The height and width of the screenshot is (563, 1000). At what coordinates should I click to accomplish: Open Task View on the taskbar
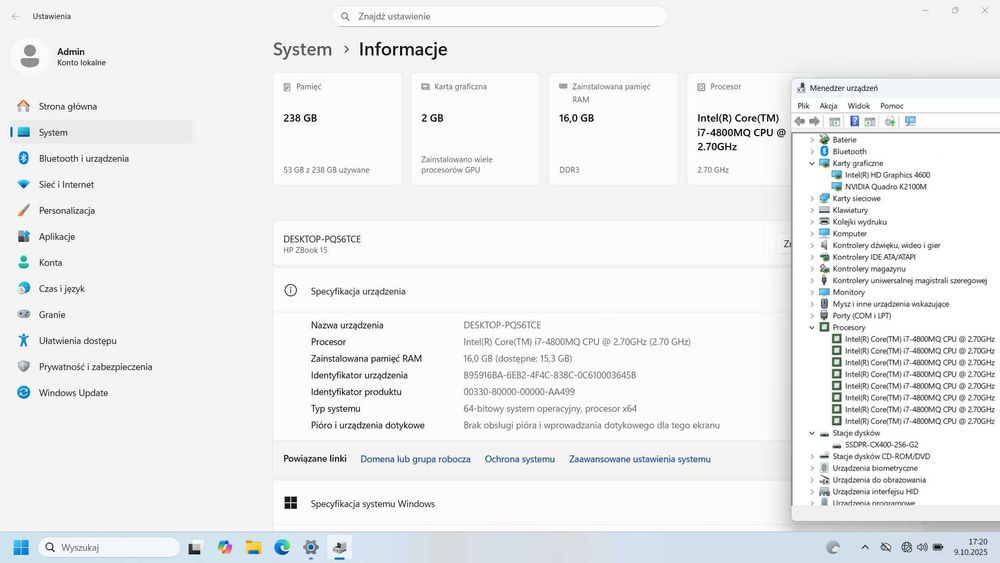(195, 547)
